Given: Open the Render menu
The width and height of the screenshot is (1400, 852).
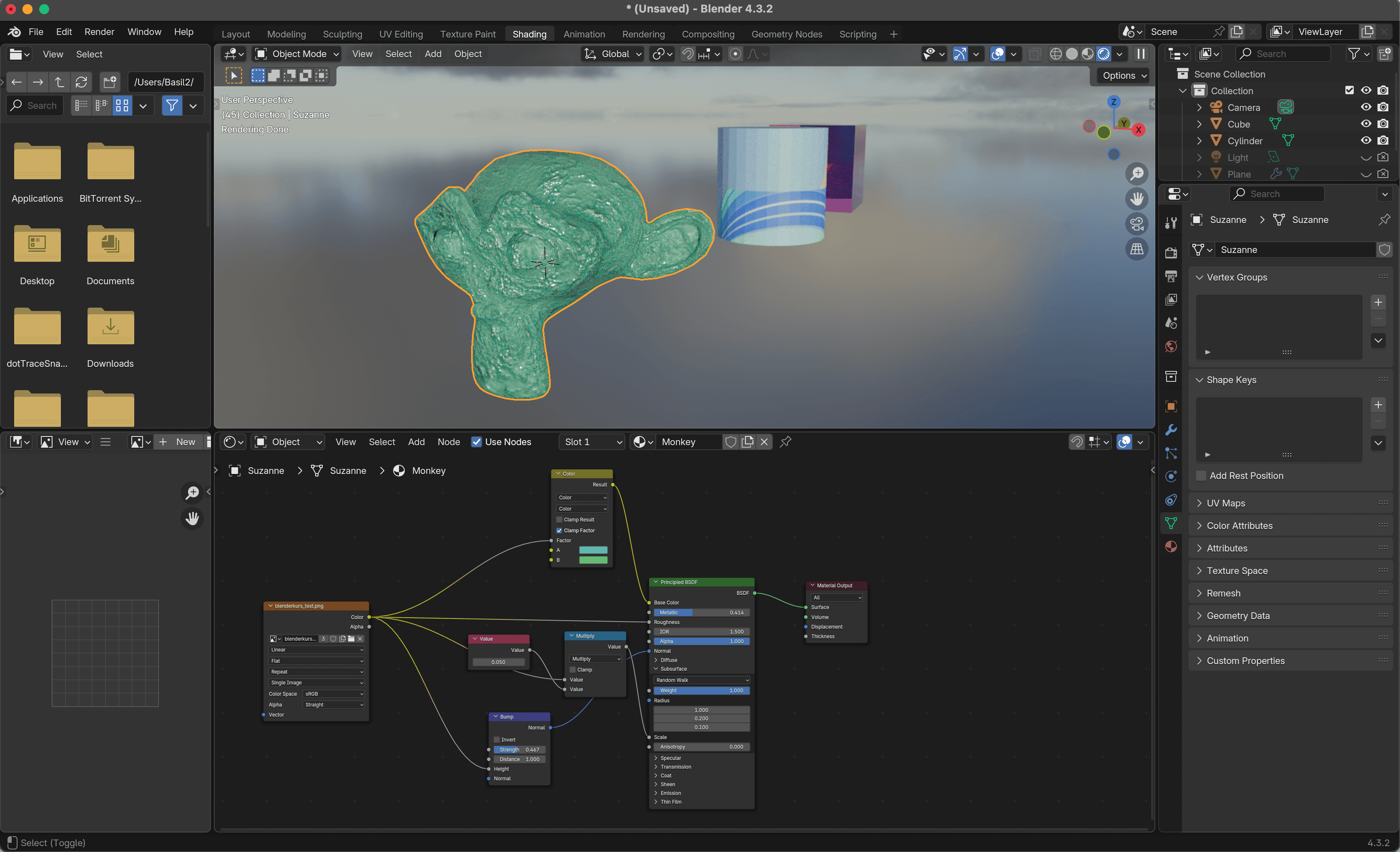Looking at the screenshot, I should [x=99, y=32].
